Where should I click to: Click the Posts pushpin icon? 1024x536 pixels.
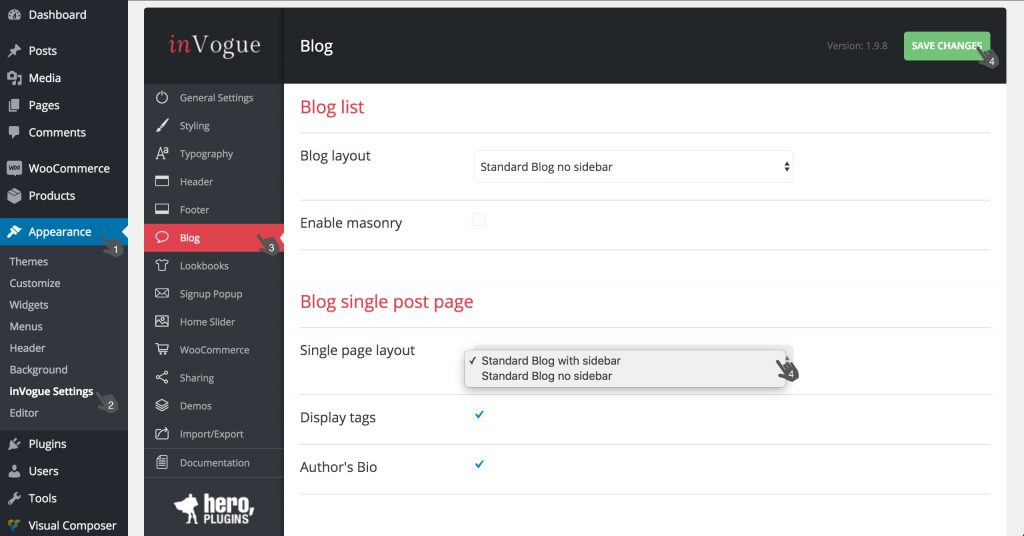click(x=14, y=50)
